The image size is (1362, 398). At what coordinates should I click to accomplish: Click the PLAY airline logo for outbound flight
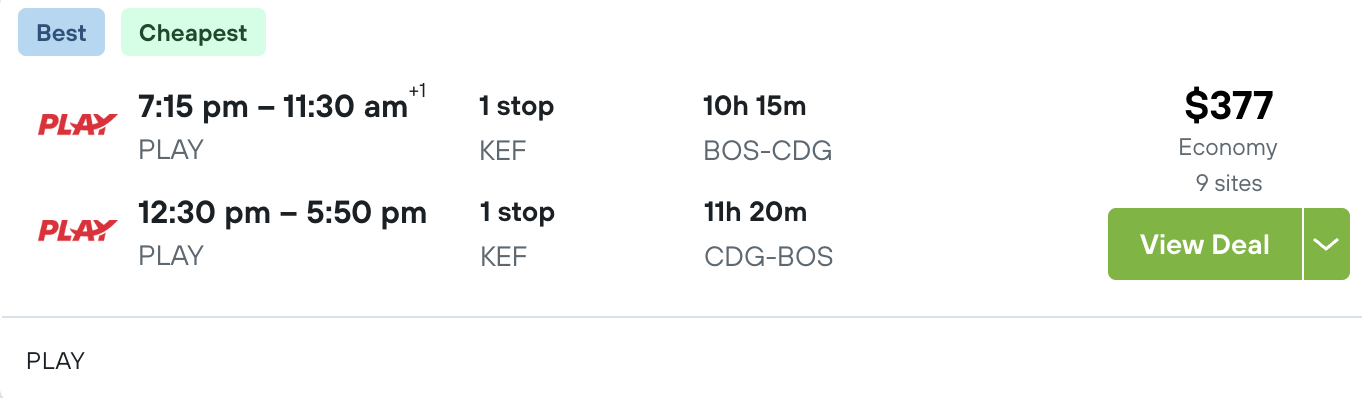coord(78,125)
